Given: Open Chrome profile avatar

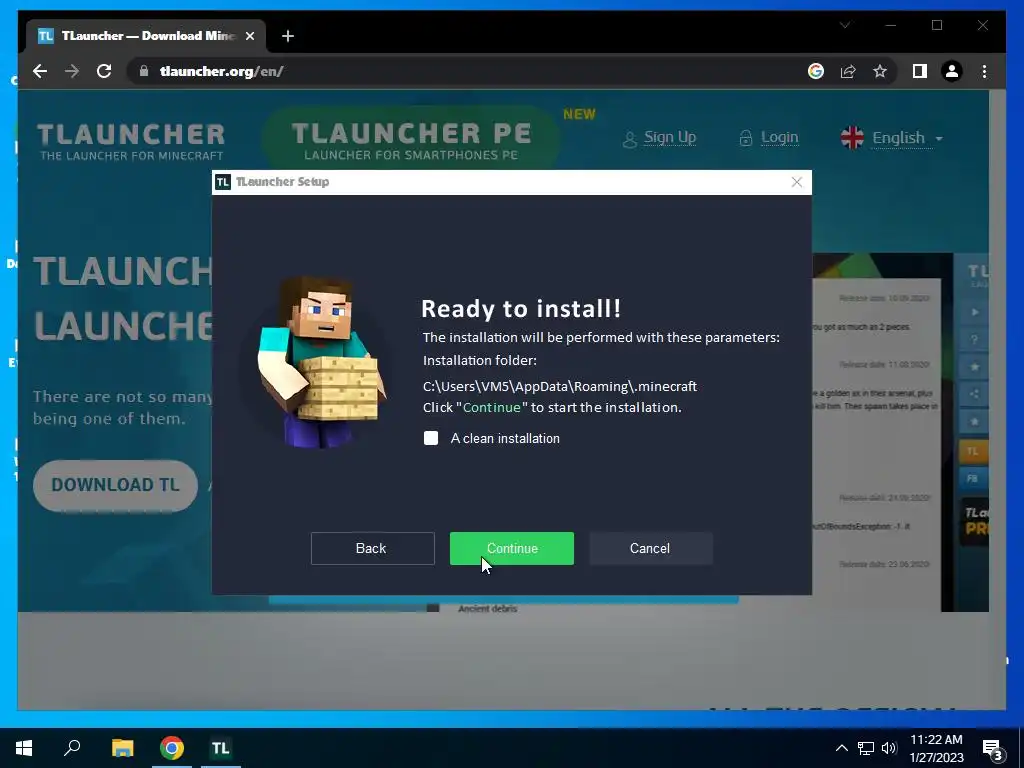Looking at the screenshot, I should coord(952,71).
